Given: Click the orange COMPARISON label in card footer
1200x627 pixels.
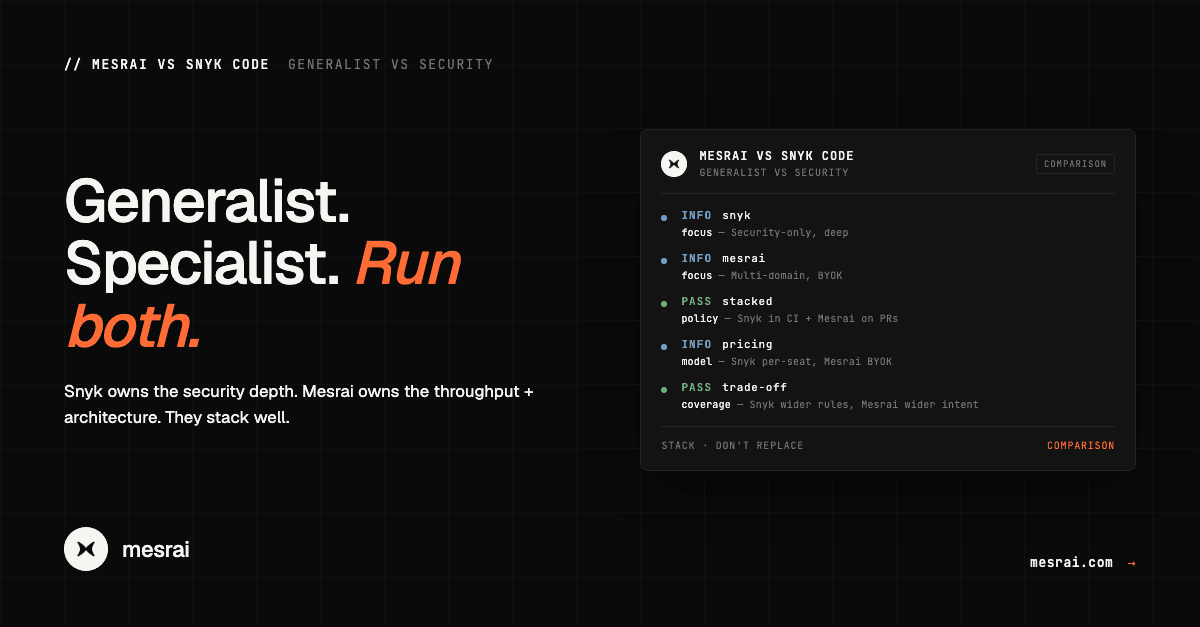Looking at the screenshot, I should pos(1080,446).
